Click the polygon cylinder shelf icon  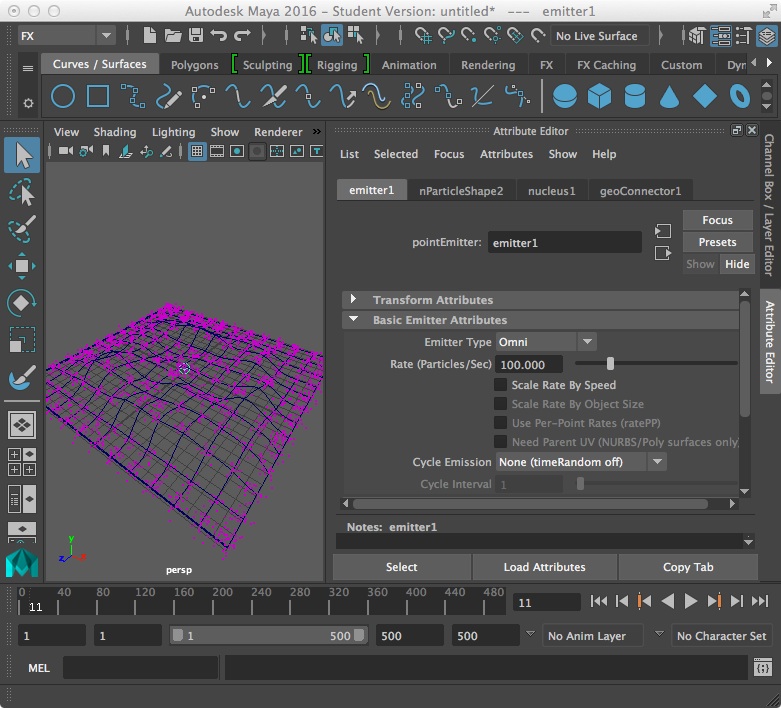point(634,97)
